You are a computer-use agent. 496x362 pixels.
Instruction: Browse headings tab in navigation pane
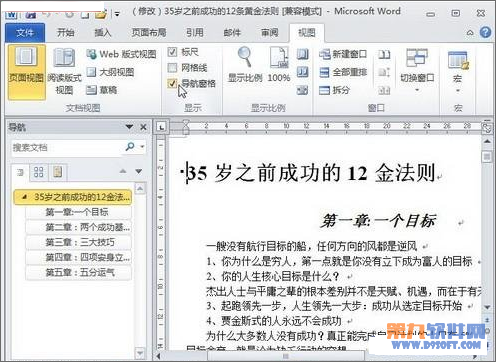(20, 172)
